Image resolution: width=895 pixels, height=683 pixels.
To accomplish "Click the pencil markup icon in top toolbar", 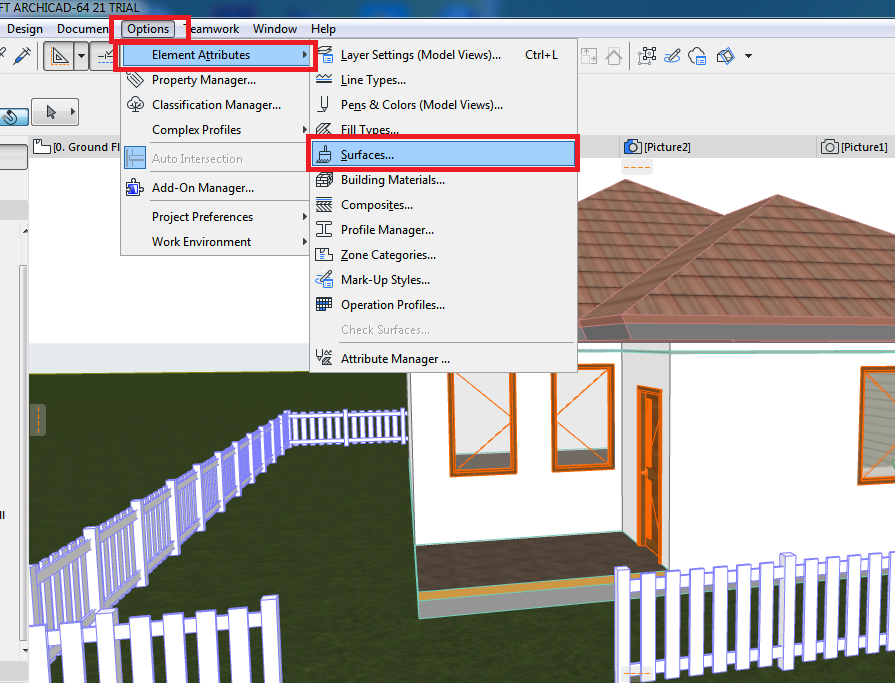I will point(674,55).
